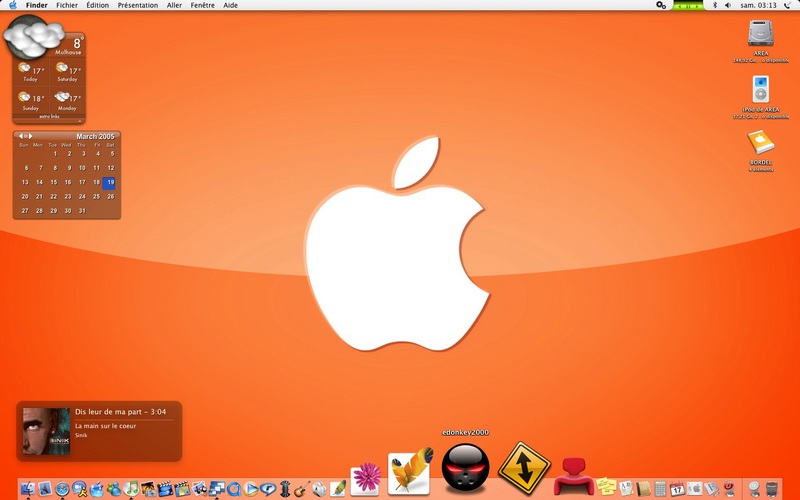This screenshot has width=800, height=500.
Task: Click Saturday forecast in weather widget
Action: pyautogui.click(x=67, y=72)
